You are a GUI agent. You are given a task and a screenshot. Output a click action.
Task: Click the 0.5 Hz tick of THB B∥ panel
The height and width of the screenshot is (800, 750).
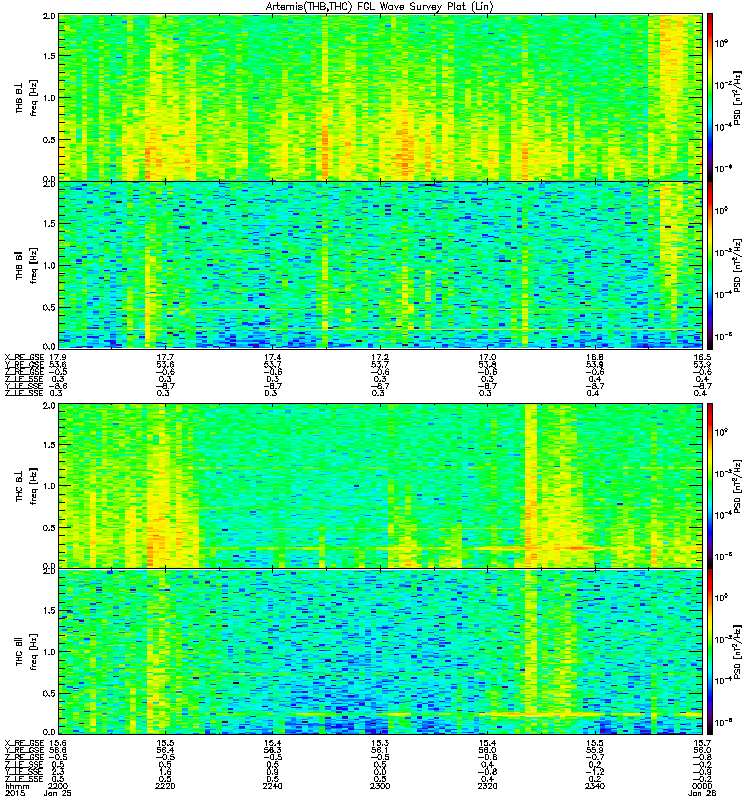point(49,307)
